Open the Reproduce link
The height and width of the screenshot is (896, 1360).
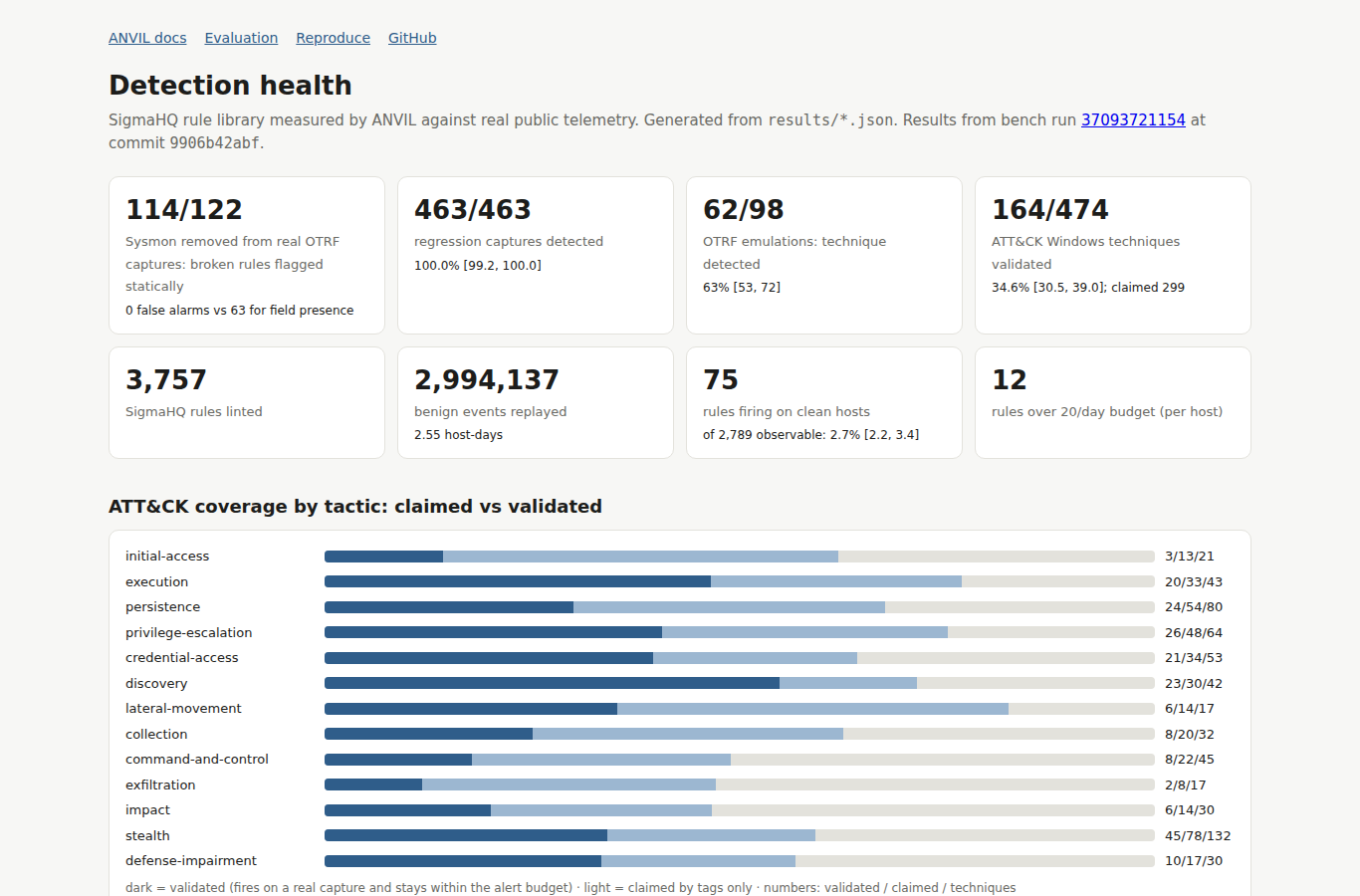point(333,38)
